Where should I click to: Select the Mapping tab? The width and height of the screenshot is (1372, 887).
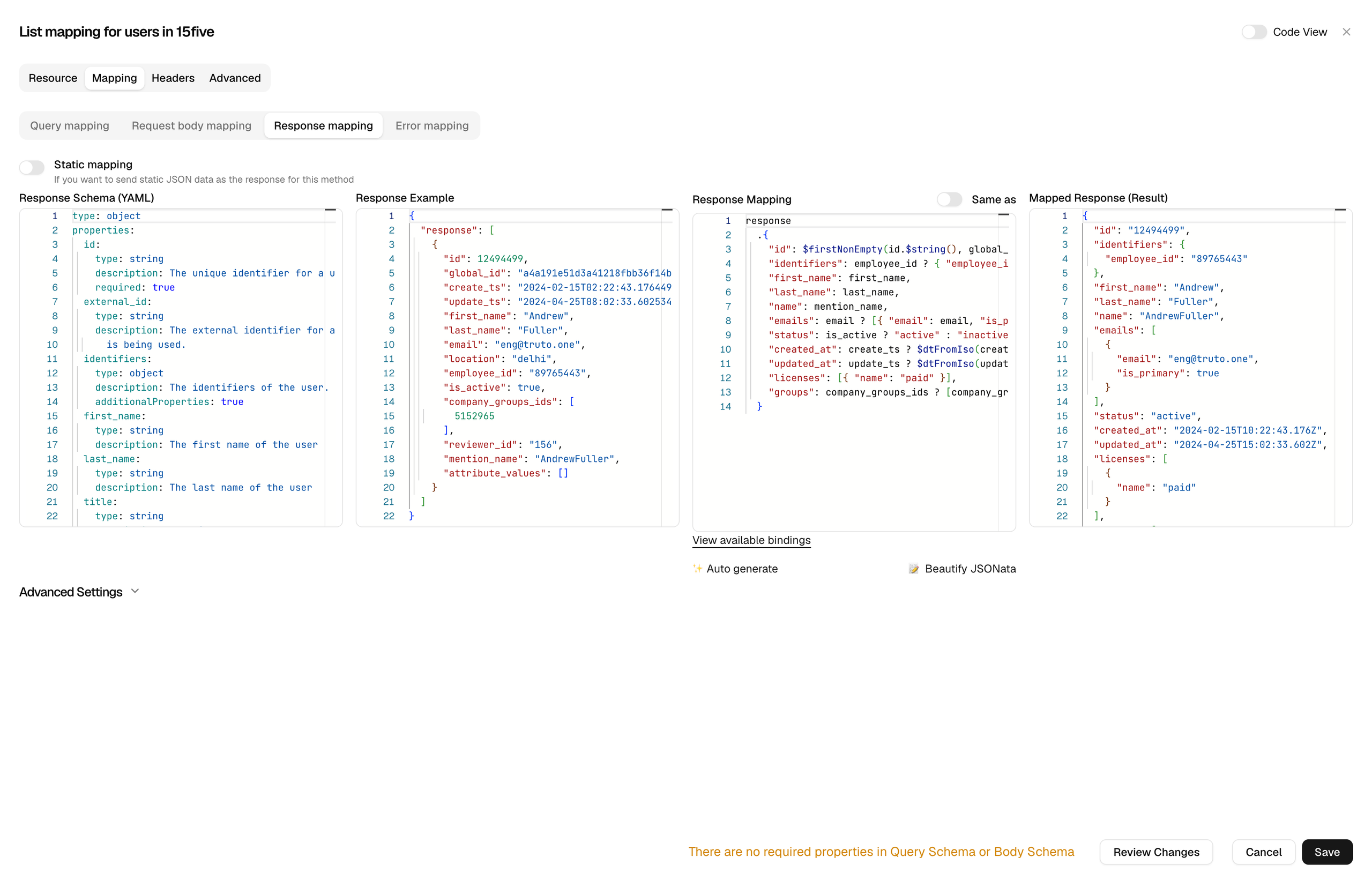(x=115, y=78)
